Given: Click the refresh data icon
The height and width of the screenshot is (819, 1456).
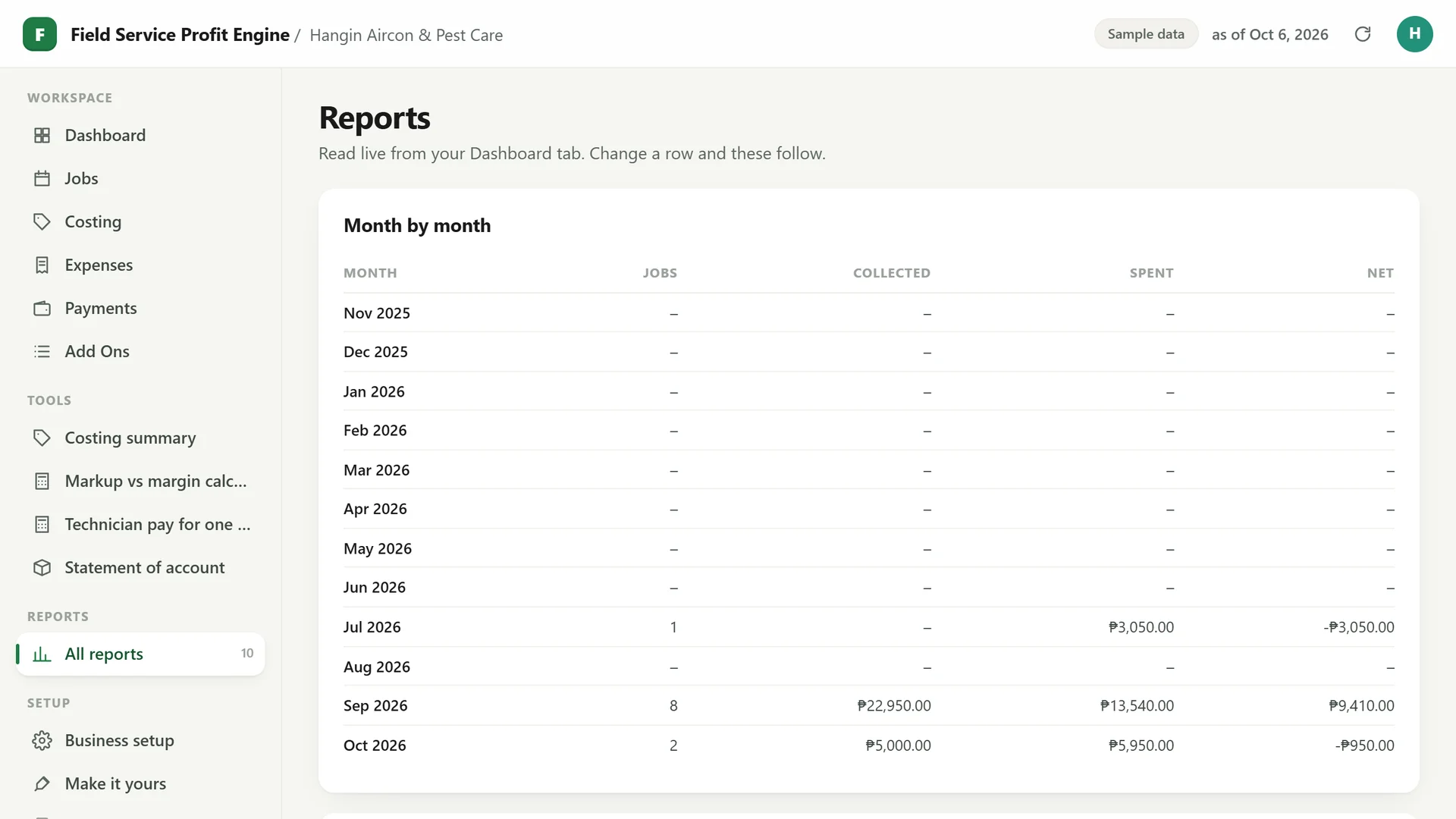Looking at the screenshot, I should pyautogui.click(x=1363, y=34).
